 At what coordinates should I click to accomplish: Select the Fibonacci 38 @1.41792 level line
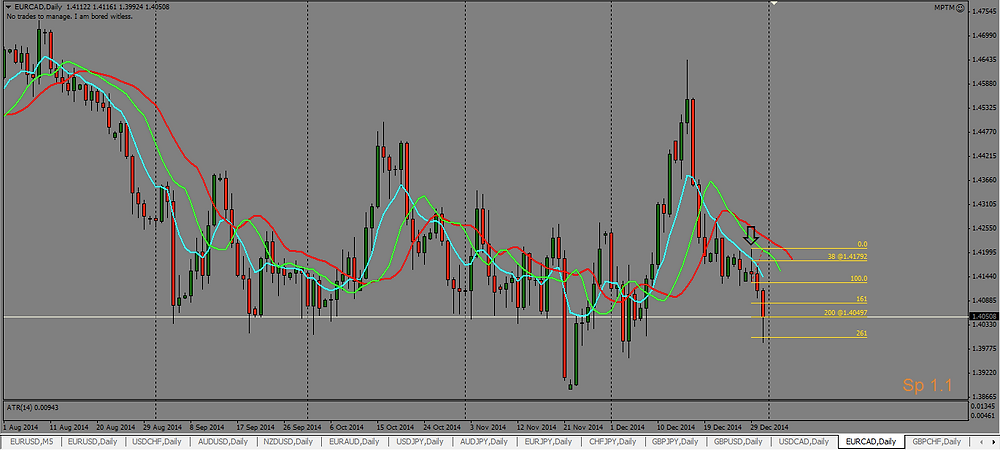click(808, 260)
